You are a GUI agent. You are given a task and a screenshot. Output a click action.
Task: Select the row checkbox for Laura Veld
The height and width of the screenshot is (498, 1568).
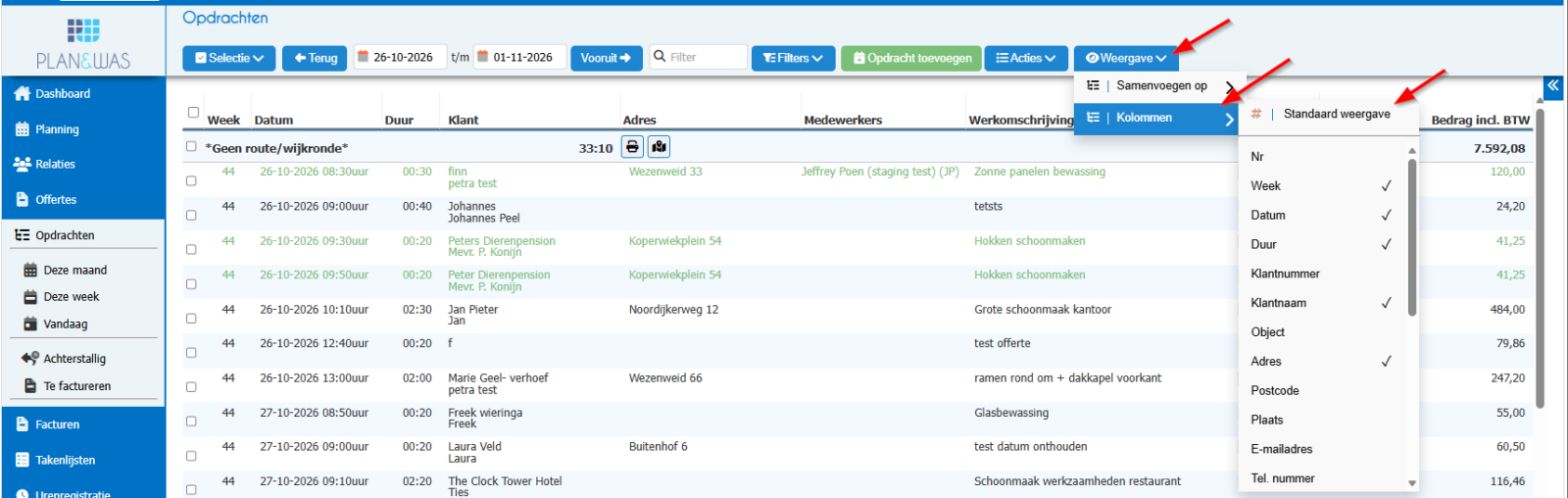pyautogui.click(x=191, y=455)
